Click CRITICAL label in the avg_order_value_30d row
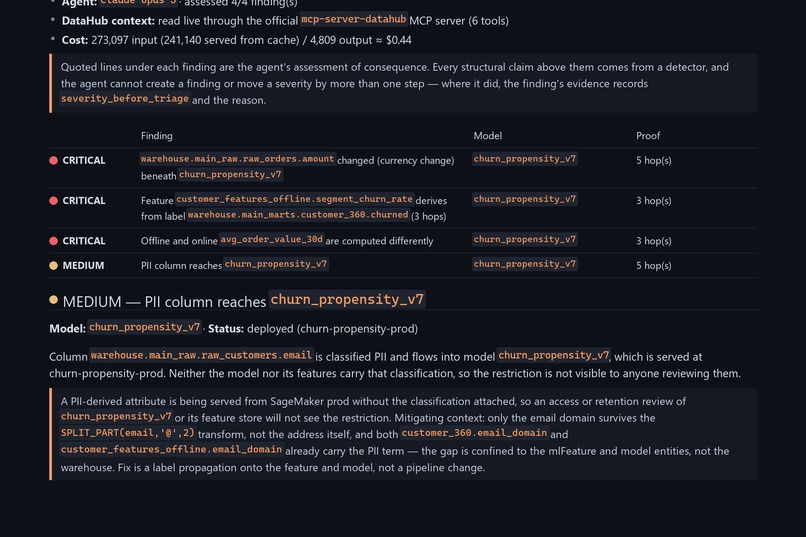This screenshot has height=537, width=806. [x=84, y=240]
